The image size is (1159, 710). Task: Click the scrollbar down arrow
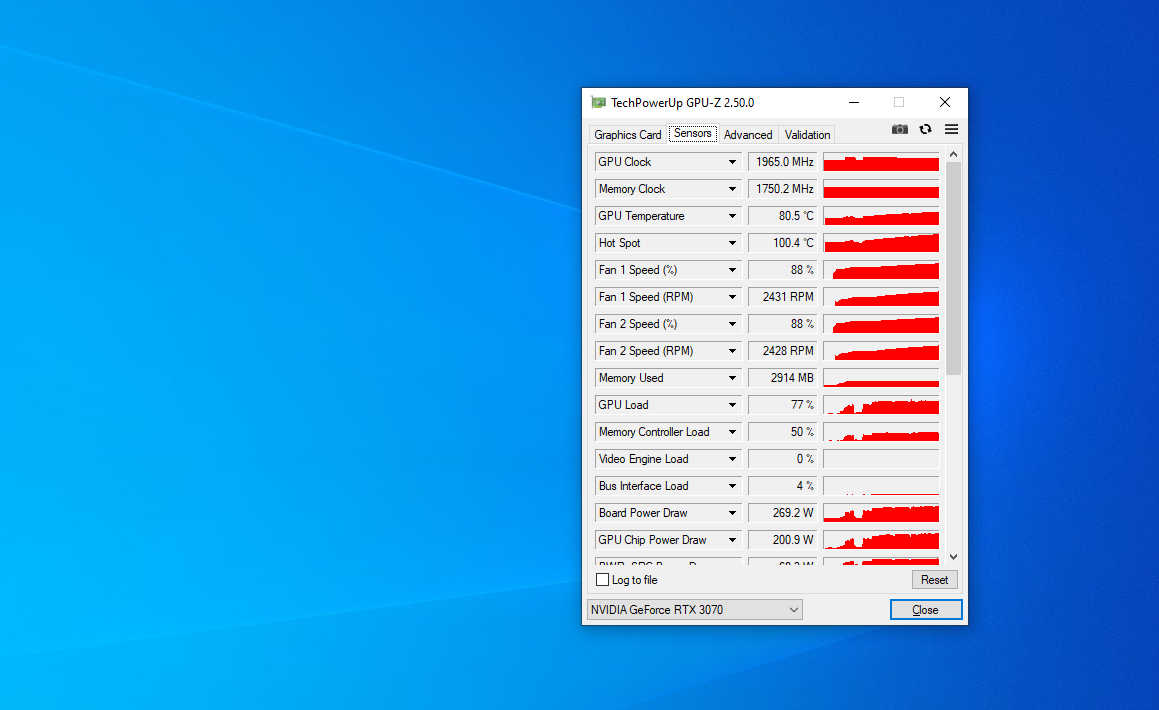pyautogui.click(x=954, y=557)
